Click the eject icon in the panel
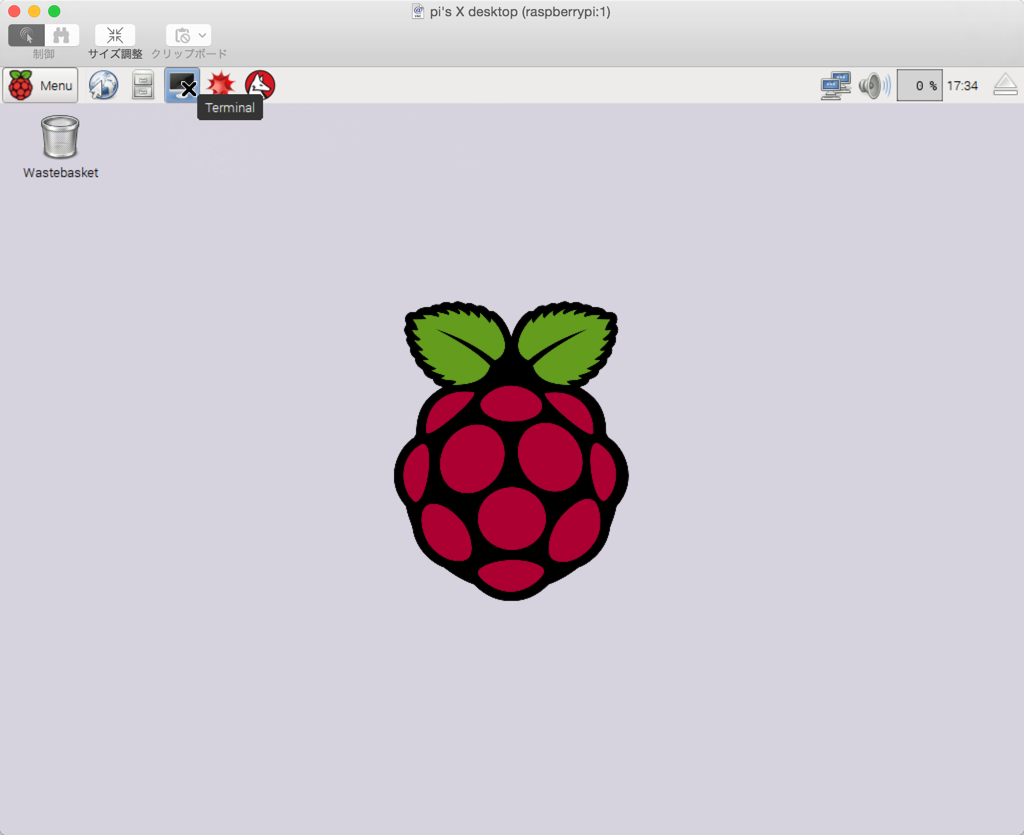 (x=1005, y=85)
